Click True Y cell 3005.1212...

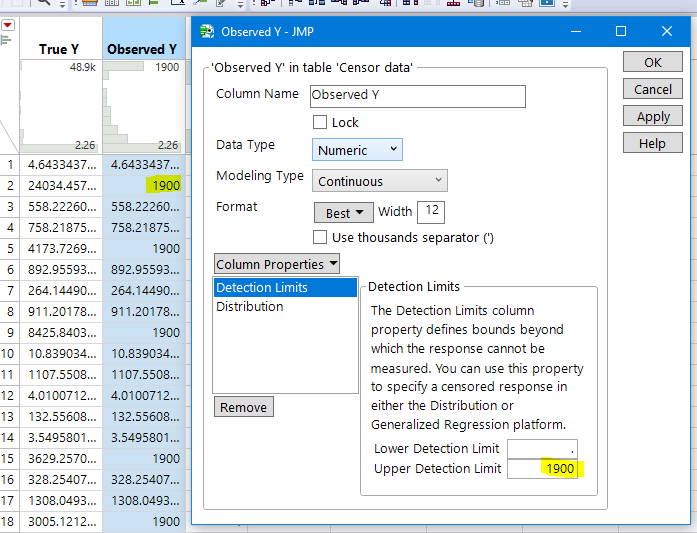(61, 521)
